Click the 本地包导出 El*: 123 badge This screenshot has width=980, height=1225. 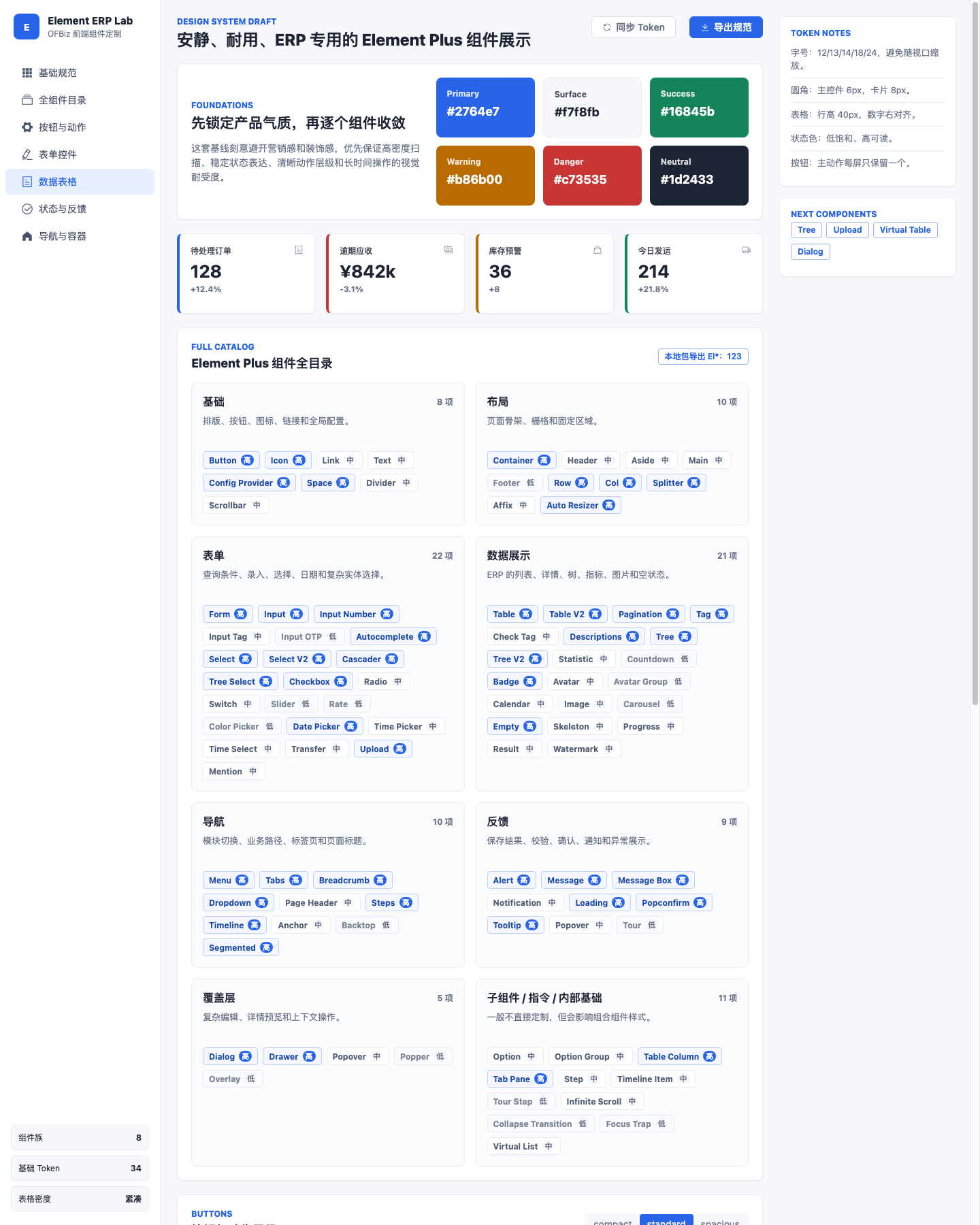[x=703, y=357]
